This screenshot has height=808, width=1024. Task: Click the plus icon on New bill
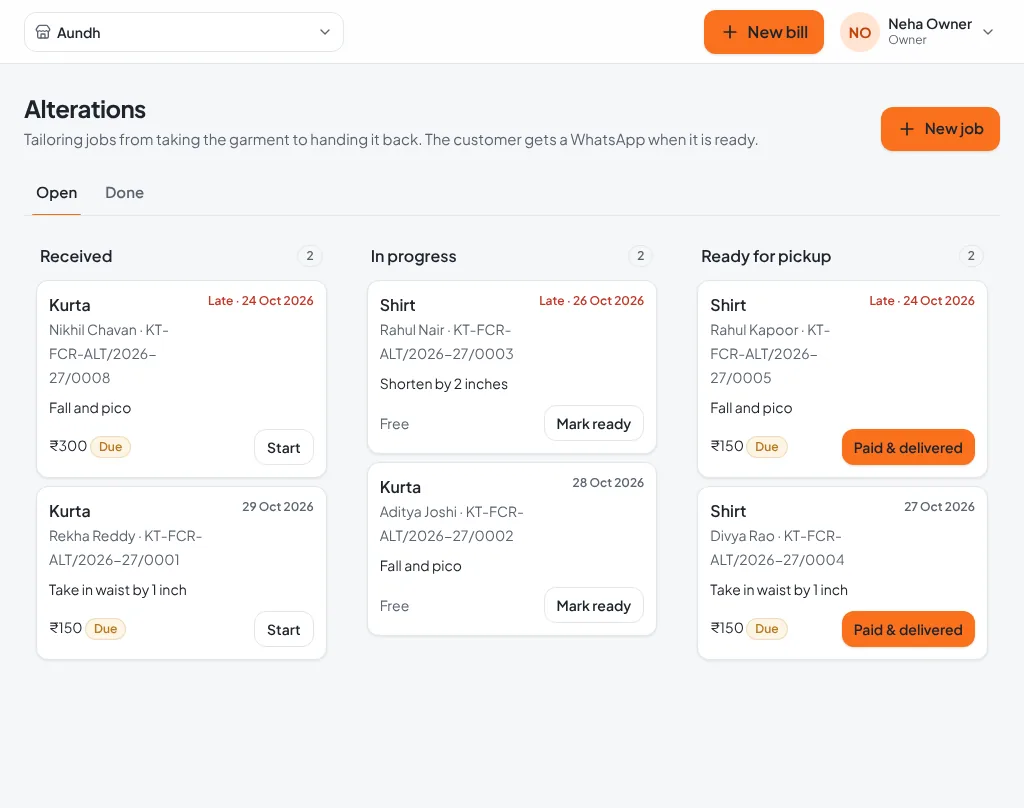729,32
